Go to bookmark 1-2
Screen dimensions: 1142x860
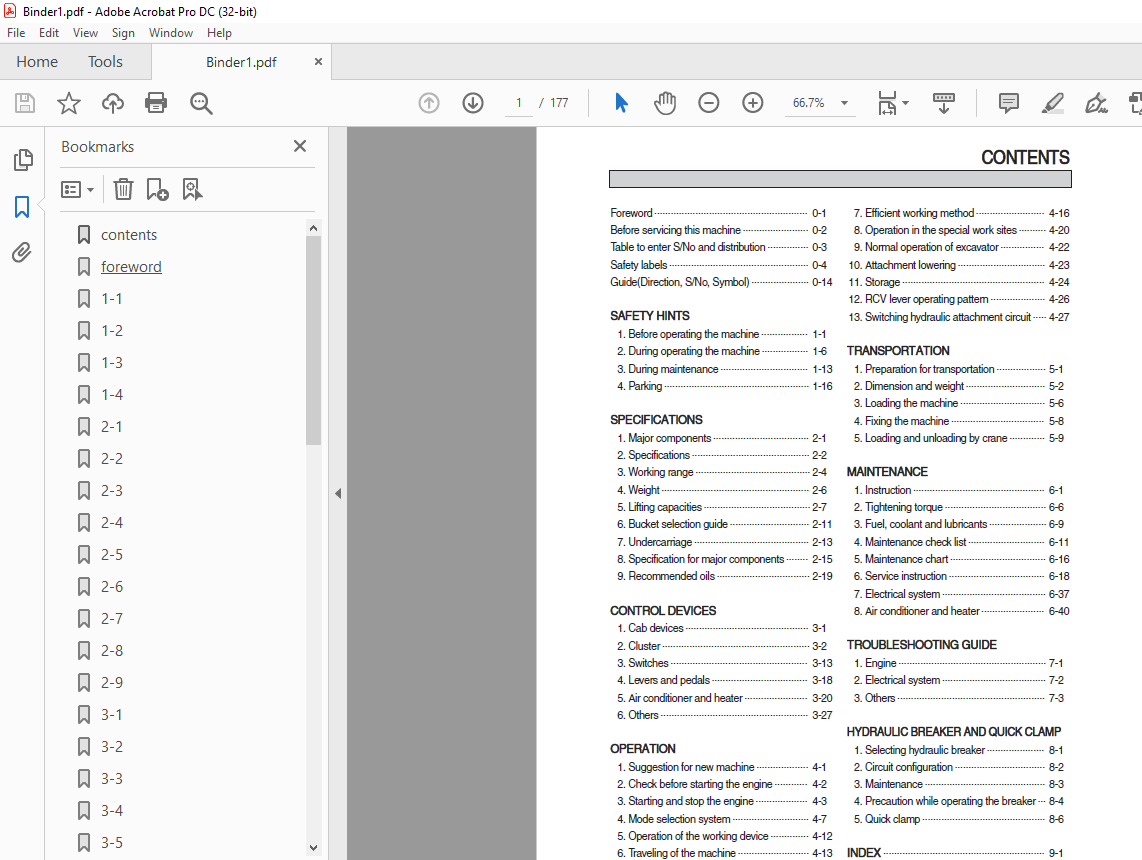point(111,331)
